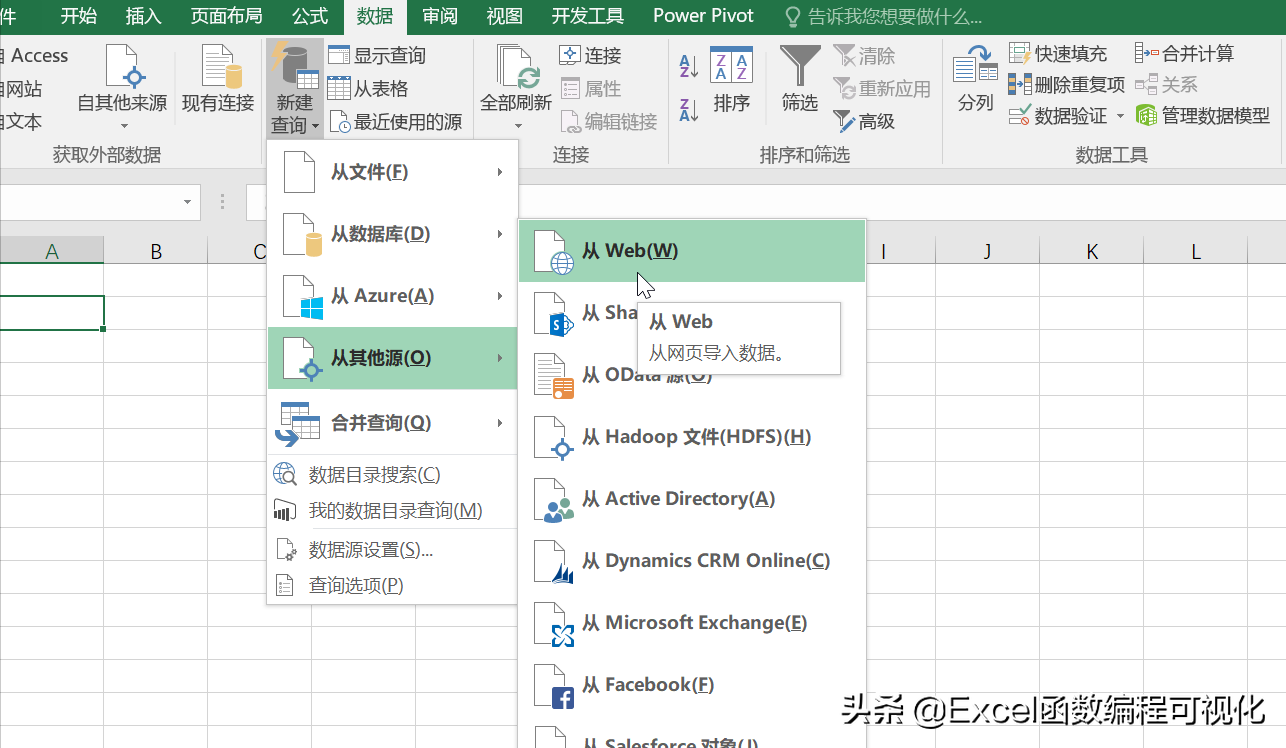
Task: Toggle the 筛选 filter funnel
Action: coord(800,80)
